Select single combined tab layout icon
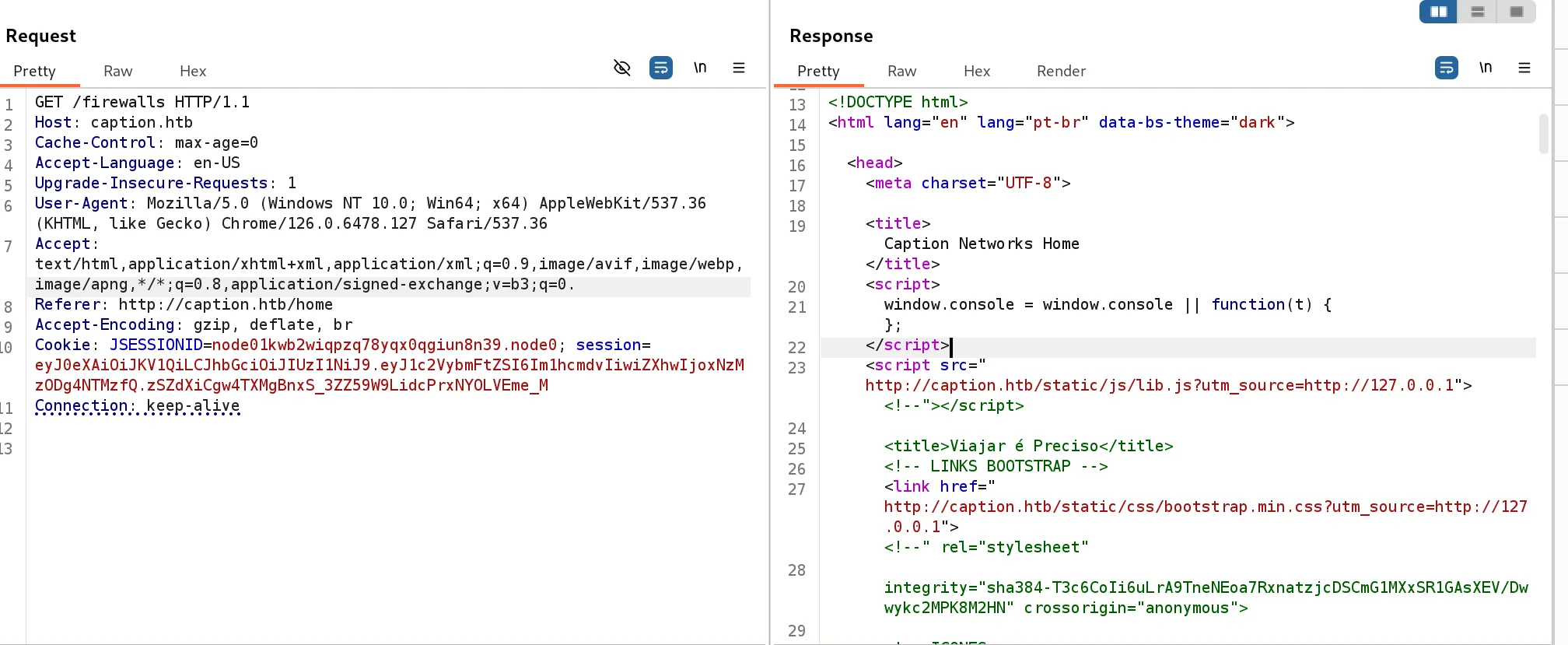The image size is (1568, 645). pos(1517,12)
